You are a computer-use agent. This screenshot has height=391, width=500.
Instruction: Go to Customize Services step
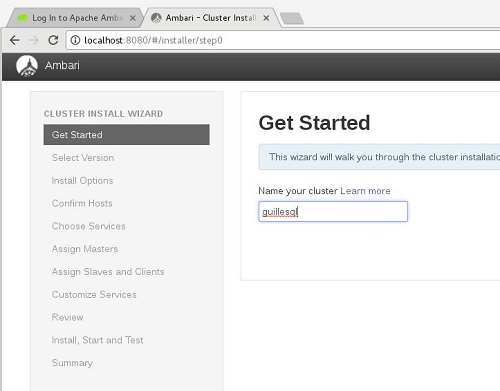point(94,295)
